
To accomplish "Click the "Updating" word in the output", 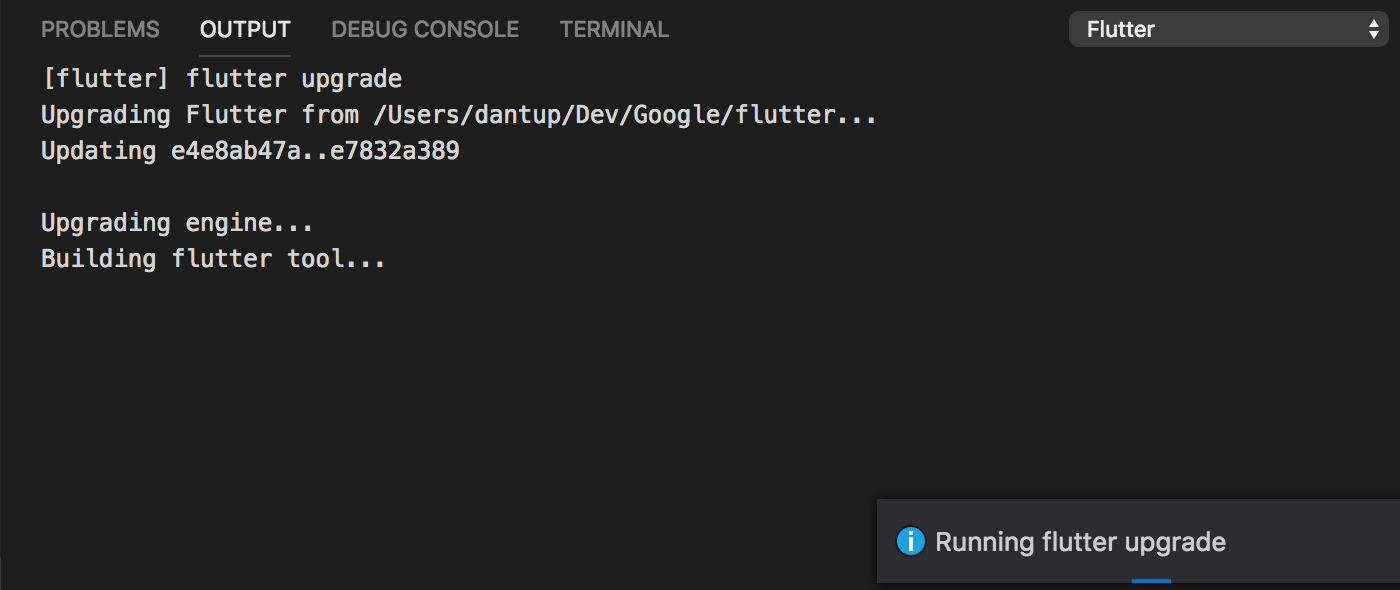I will pyautogui.click(x=98, y=151).
